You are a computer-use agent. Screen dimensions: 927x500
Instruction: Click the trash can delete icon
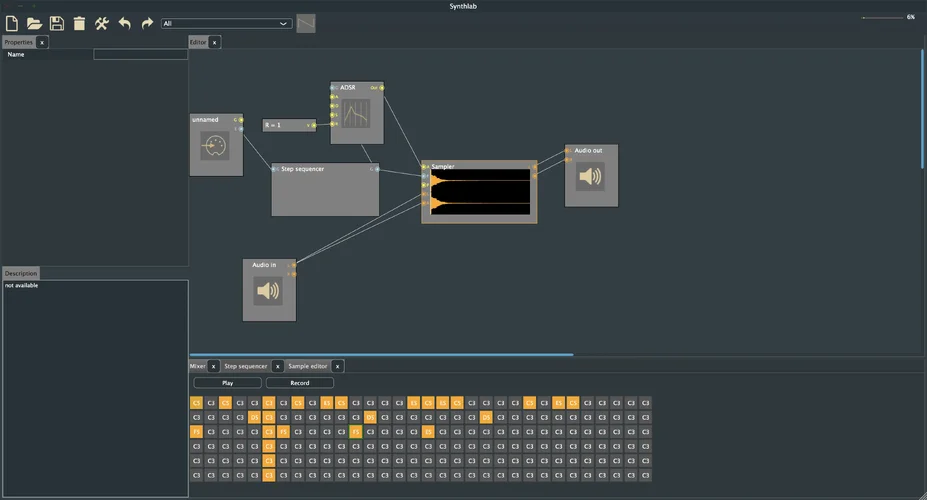[79, 23]
